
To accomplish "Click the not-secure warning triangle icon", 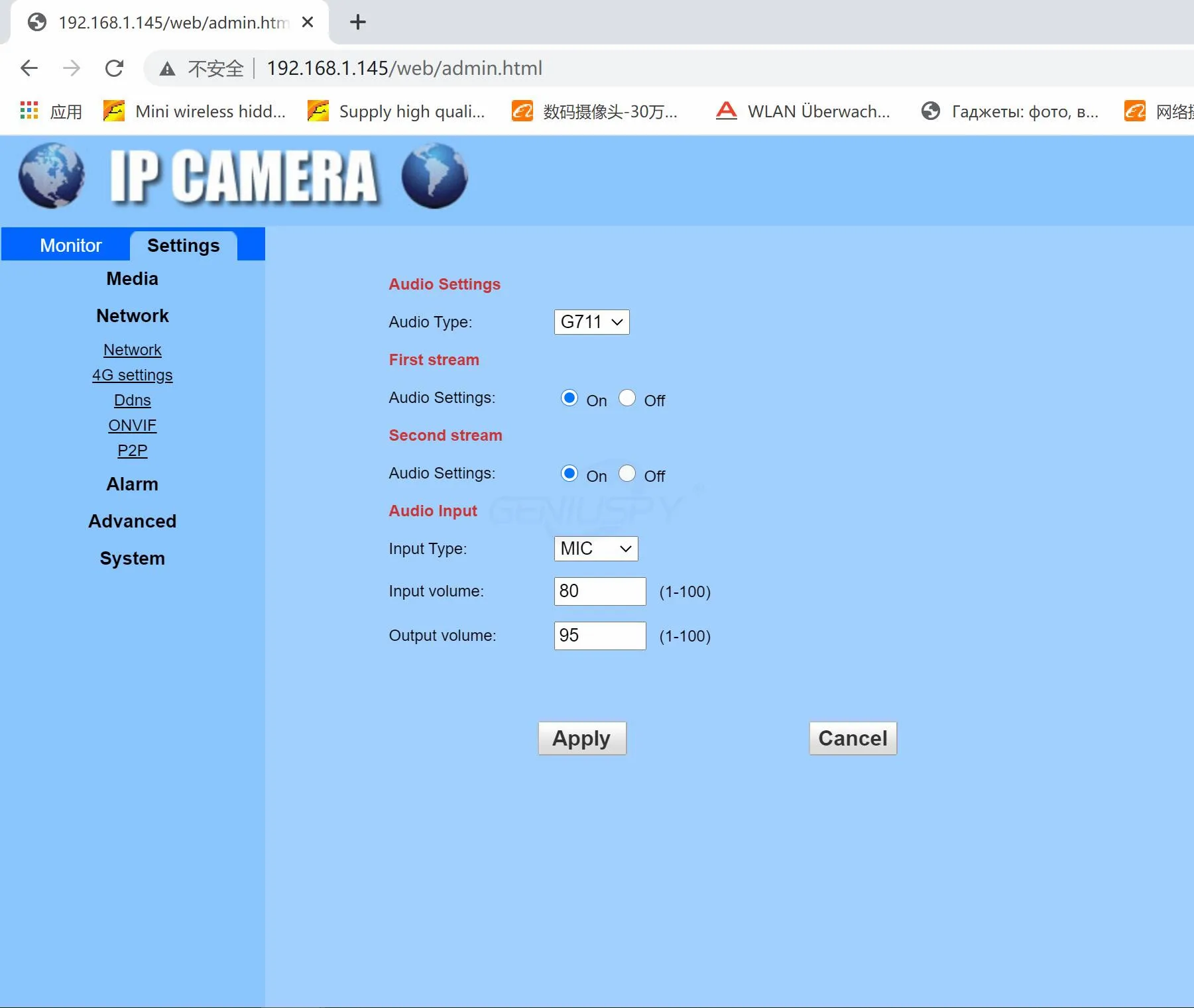I will pos(167,69).
